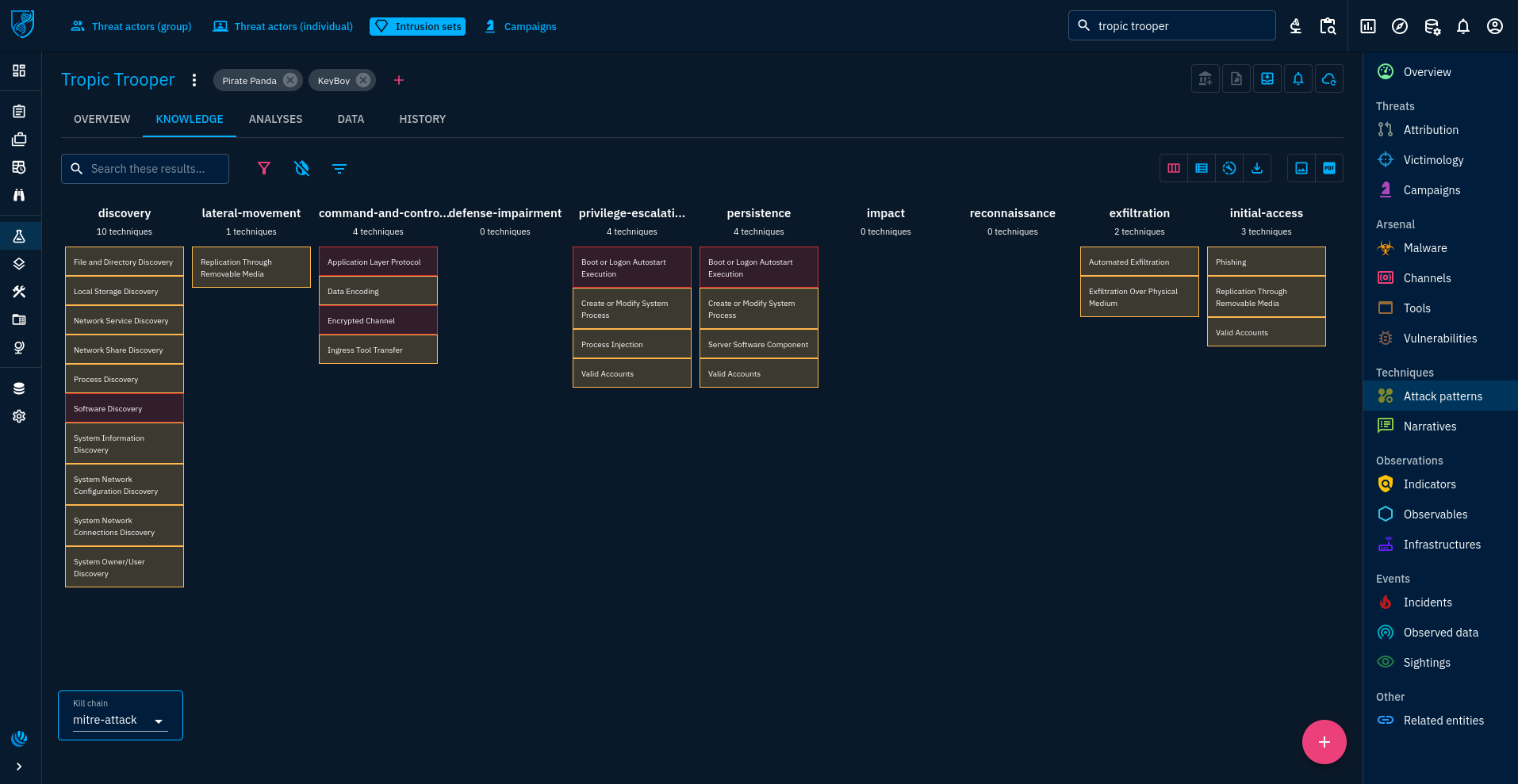The image size is (1518, 784).
Task: Open the notifications bell in top bar
Action: (x=1463, y=26)
